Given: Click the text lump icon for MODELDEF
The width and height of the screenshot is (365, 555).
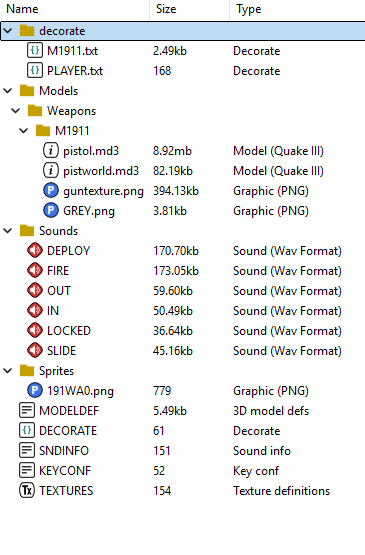Looking at the screenshot, I should (x=27, y=411).
